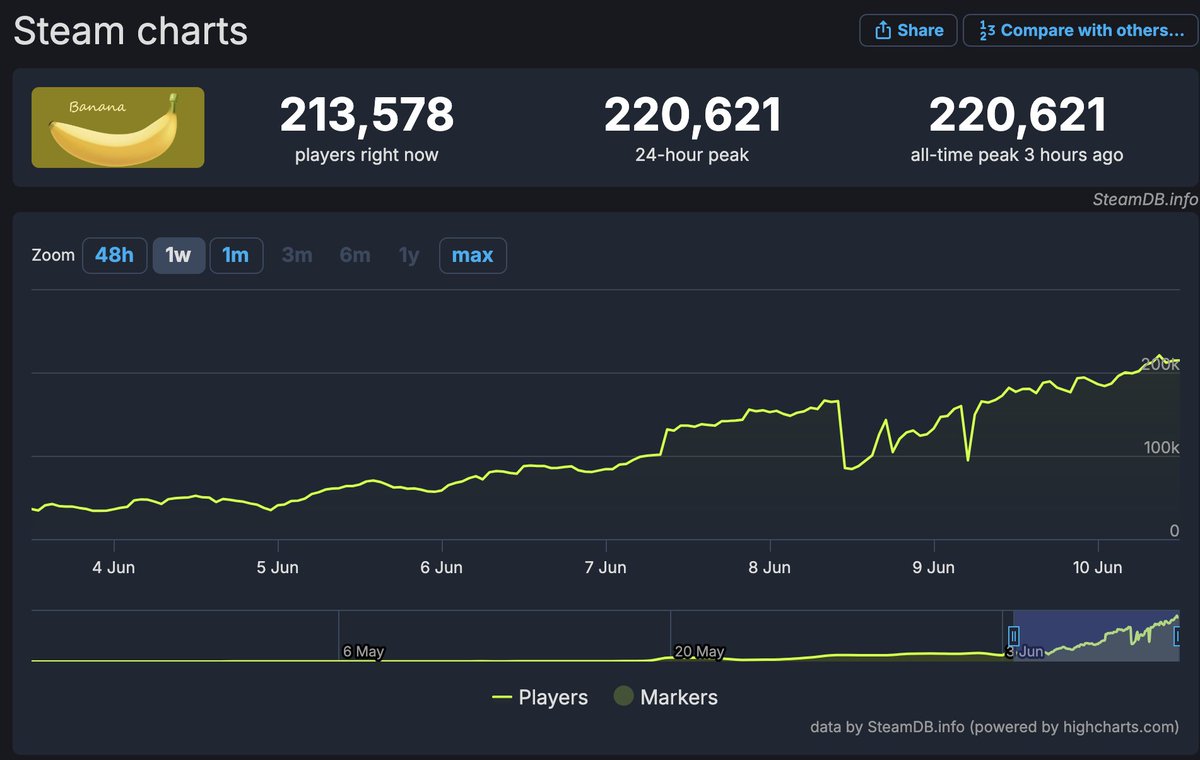Click the share icon in Share button
The width and height of the screenshot is (1200, 760).
[x=883, y=30]
